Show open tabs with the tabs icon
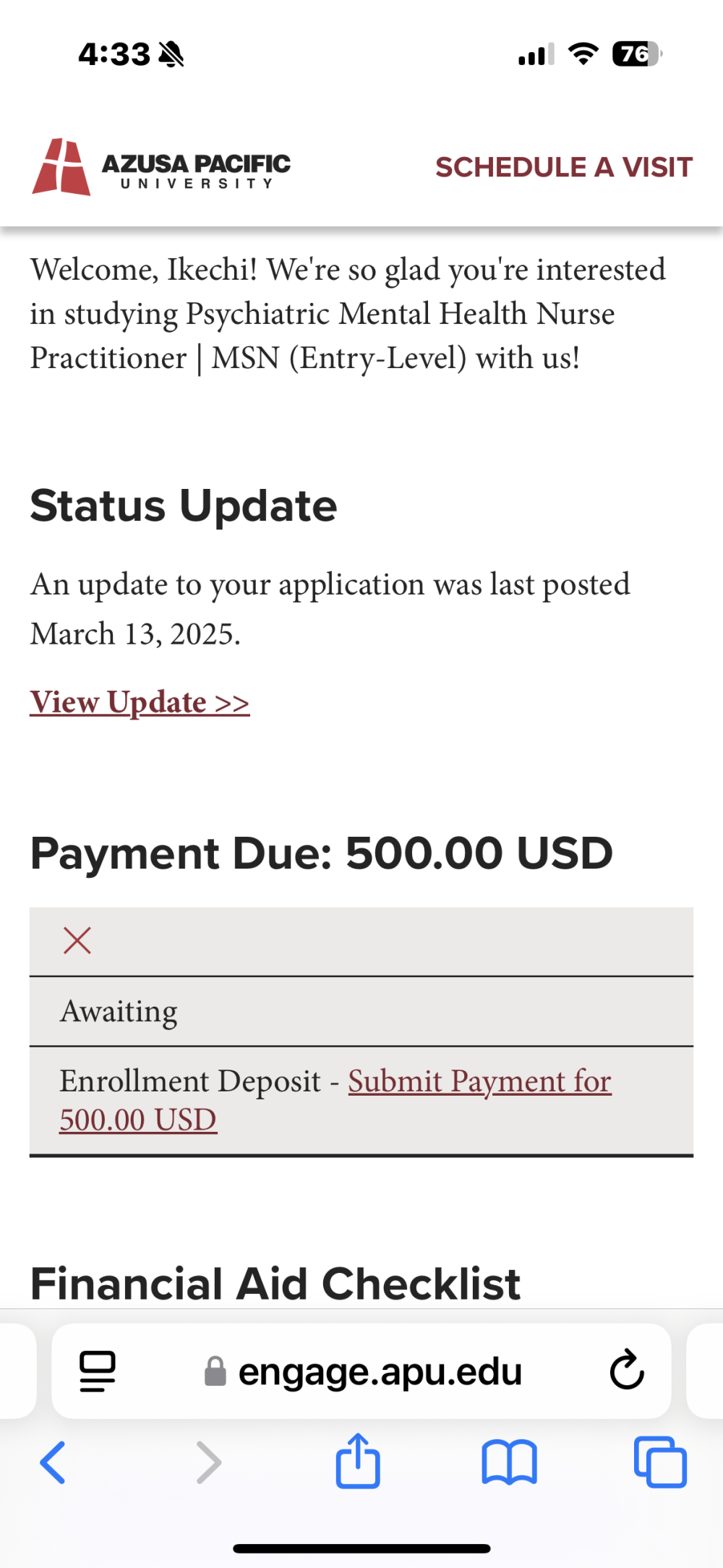Image resolution: width=723 pixels, height=1568 pixels. pos(660,1462)
